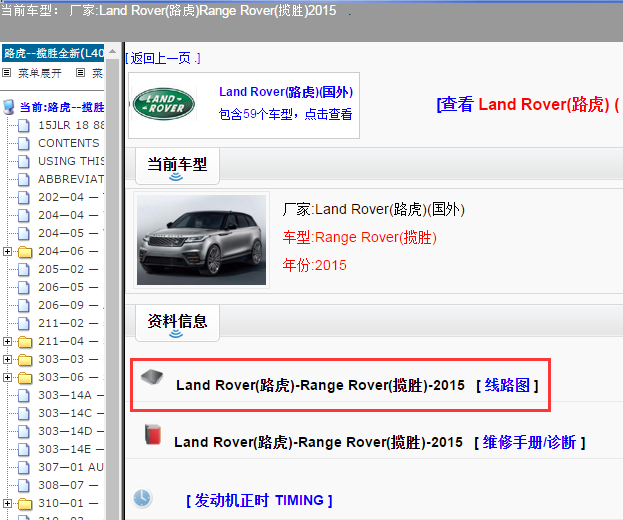Go back via 返回上一页 link
The height and width of the screenshot is (520, 623).
163,58
